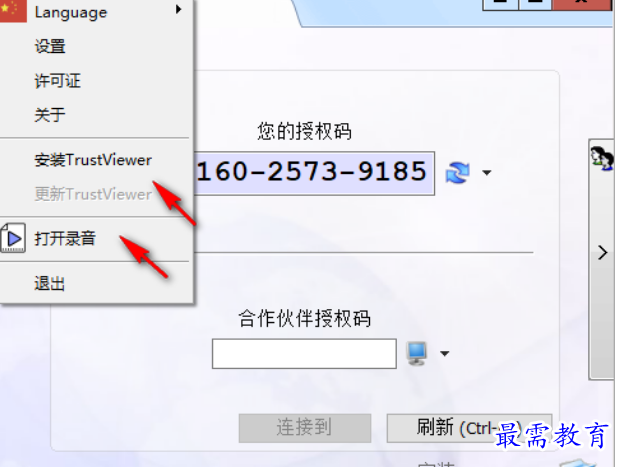Choose 退出 to exit the app

(94, 283)
